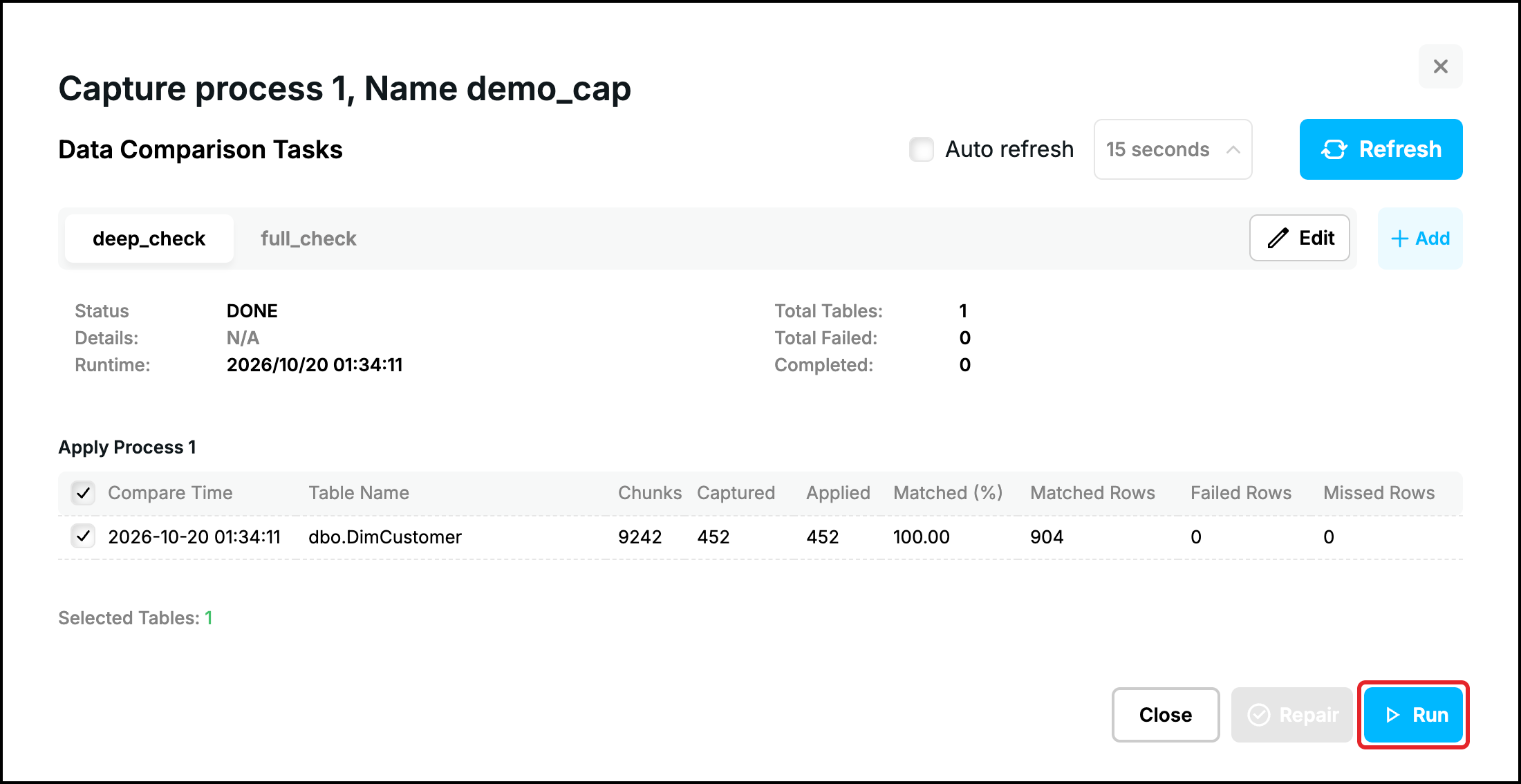The width and height of the screenshot is (1521, 784).
Task: Click the Apply Process 1 heading
Action: (x=127, y=447)
